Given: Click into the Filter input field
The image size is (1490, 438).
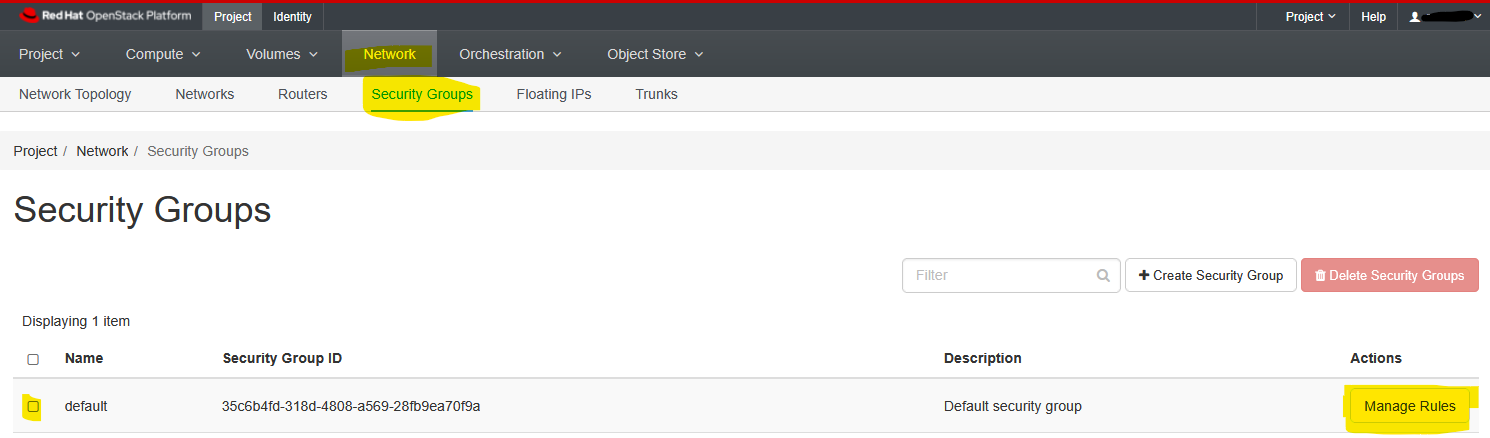Looking at the screenshot, I should [1000, 275].
